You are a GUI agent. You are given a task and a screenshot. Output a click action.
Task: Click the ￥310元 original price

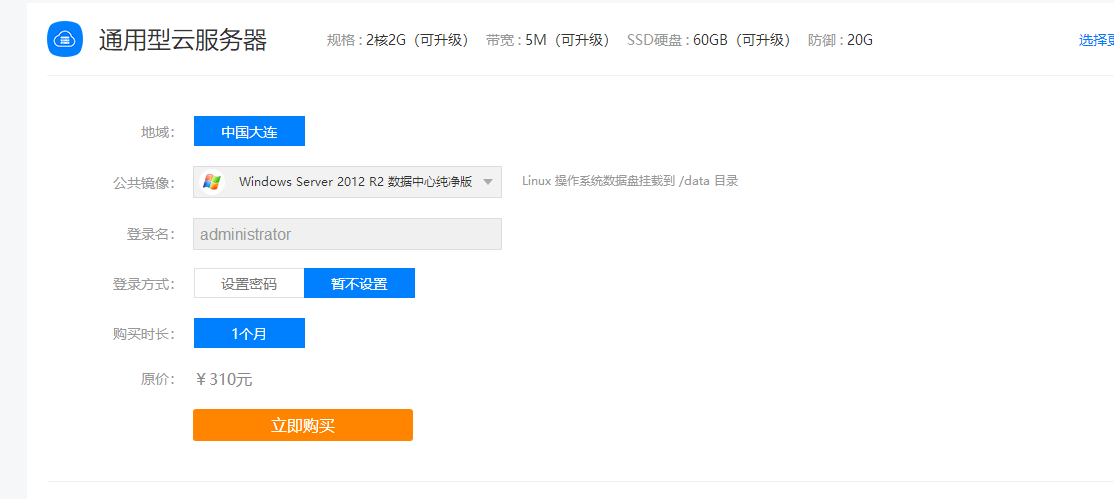(x=223, y=379)
